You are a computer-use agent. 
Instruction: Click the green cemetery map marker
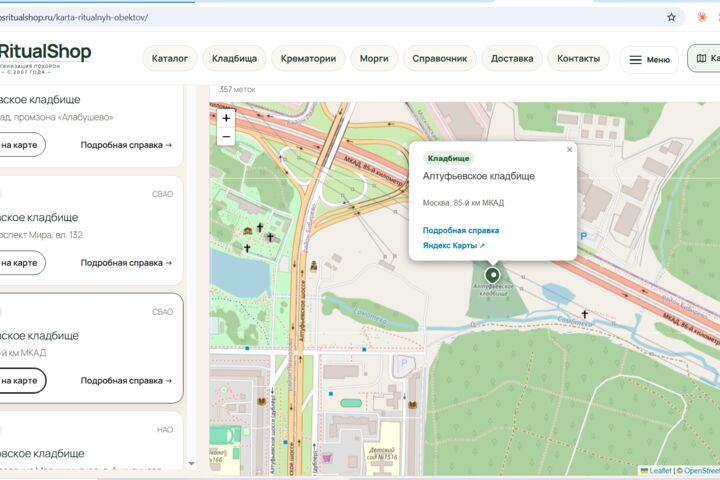492,275
